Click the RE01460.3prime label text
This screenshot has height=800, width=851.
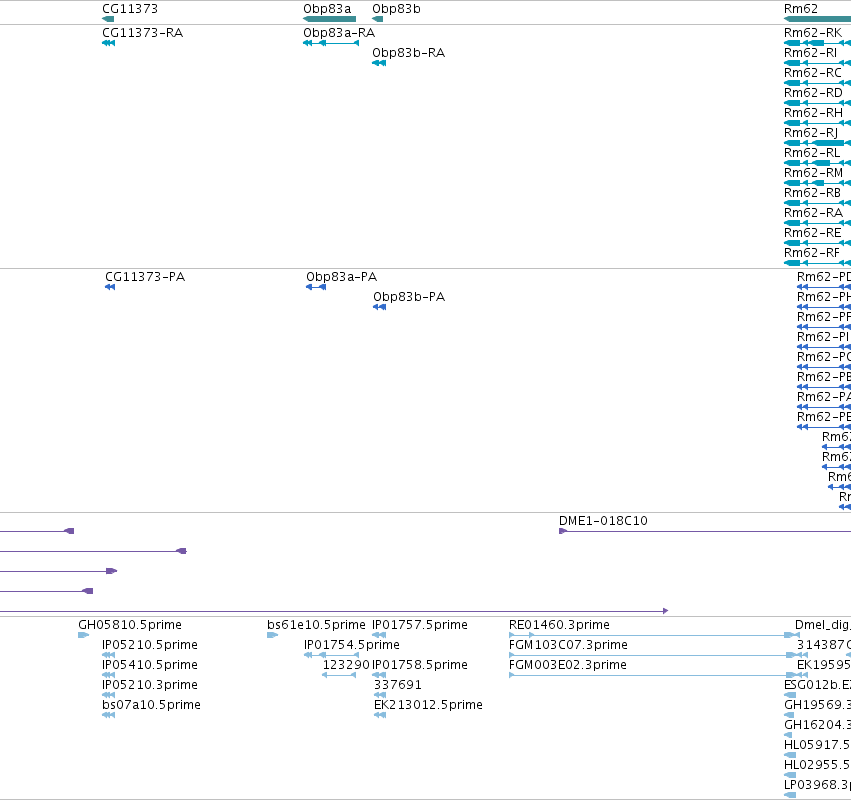[560, 625]
